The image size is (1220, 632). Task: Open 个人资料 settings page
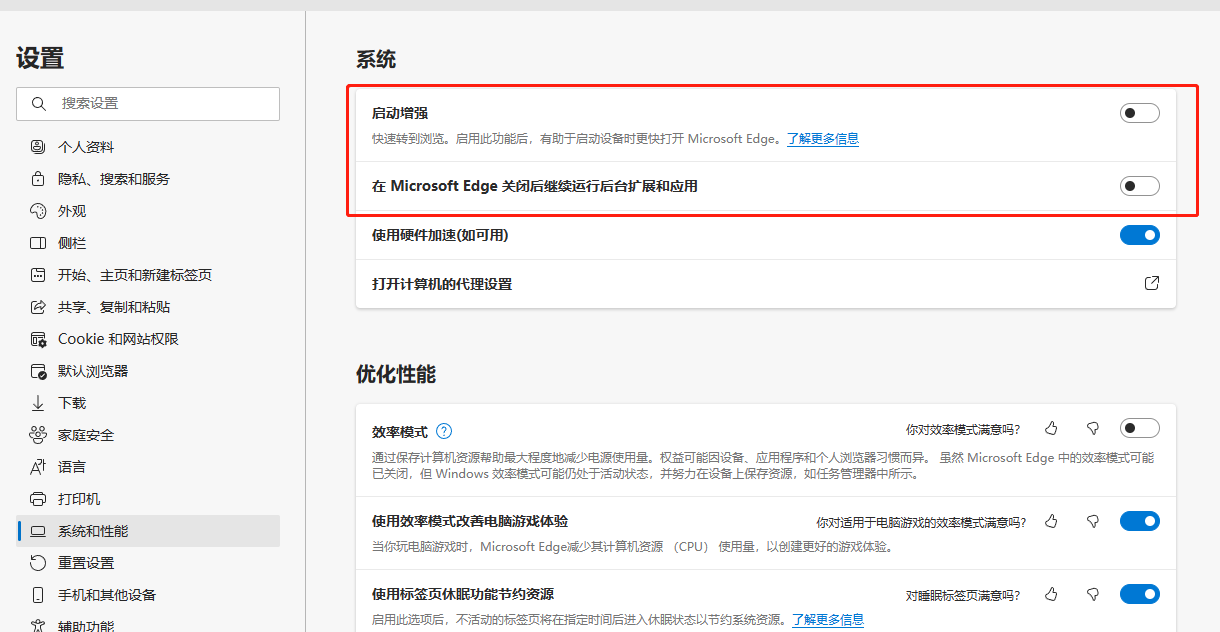coord(148,147)
